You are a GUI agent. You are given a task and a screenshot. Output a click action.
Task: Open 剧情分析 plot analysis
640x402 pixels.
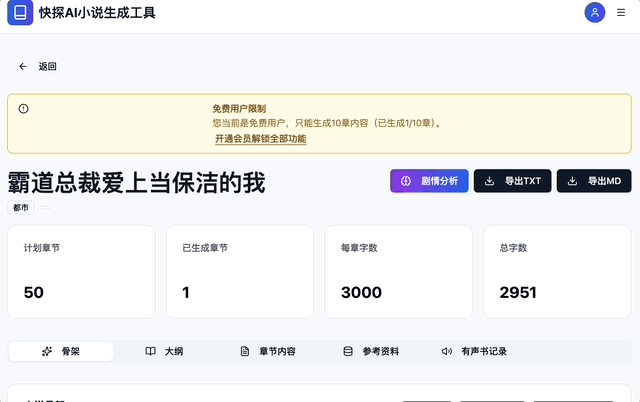click(x=429, y=181)
